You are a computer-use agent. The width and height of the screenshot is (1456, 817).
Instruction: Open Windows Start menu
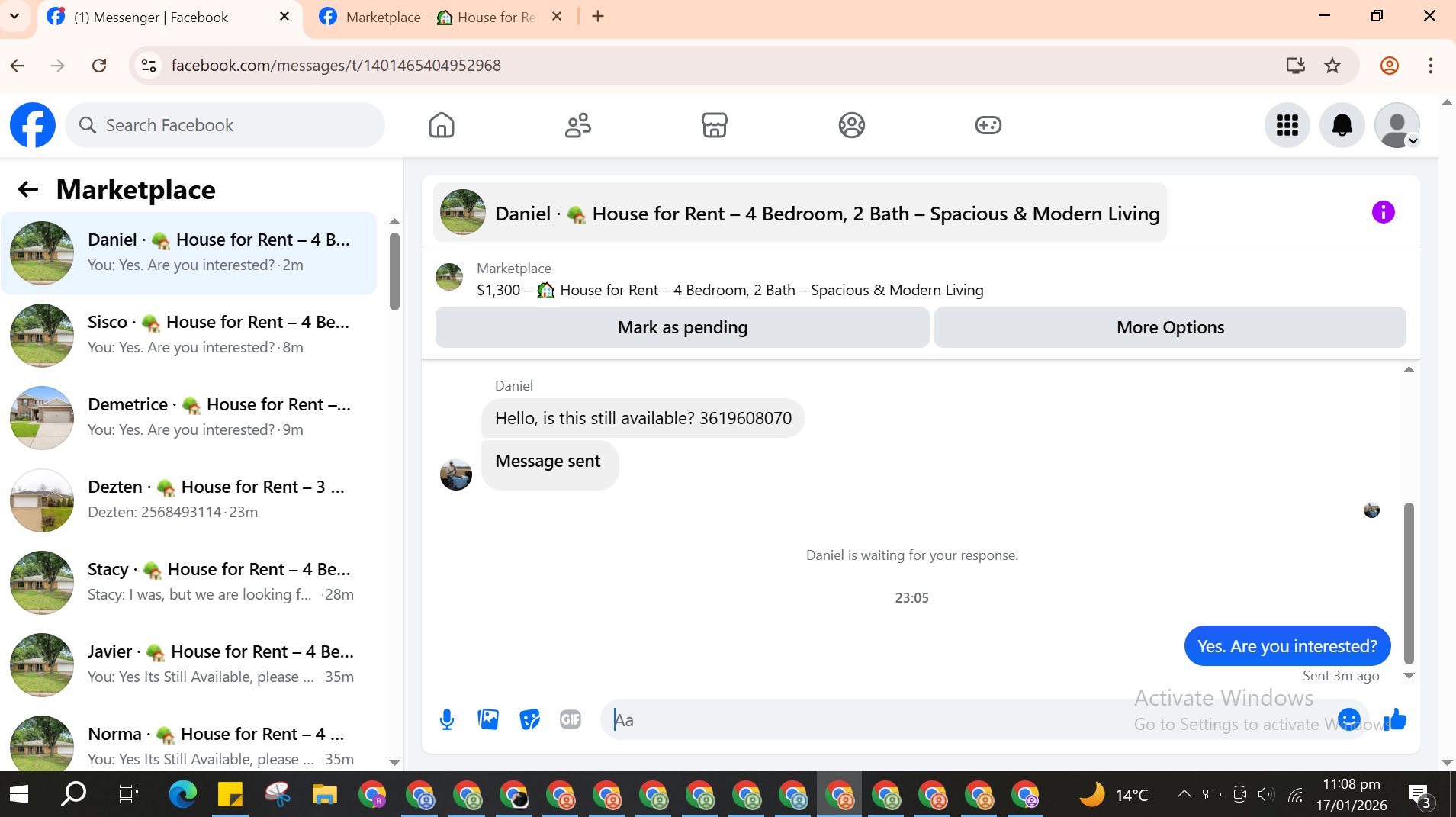pos(19,794)
